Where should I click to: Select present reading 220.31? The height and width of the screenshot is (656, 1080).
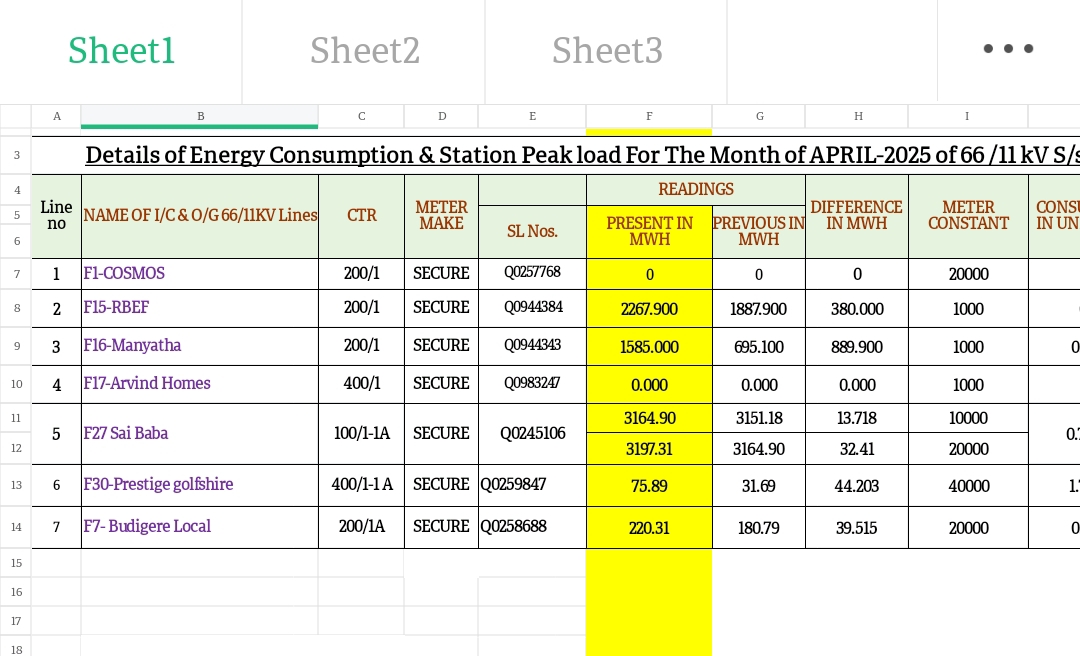(x=649, y=529)
